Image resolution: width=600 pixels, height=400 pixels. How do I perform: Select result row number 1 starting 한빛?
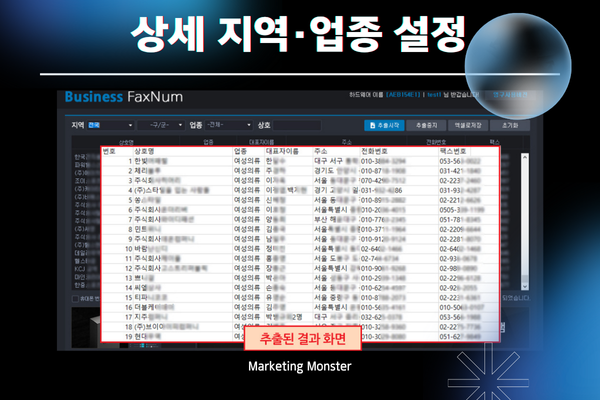pos(300,161)
